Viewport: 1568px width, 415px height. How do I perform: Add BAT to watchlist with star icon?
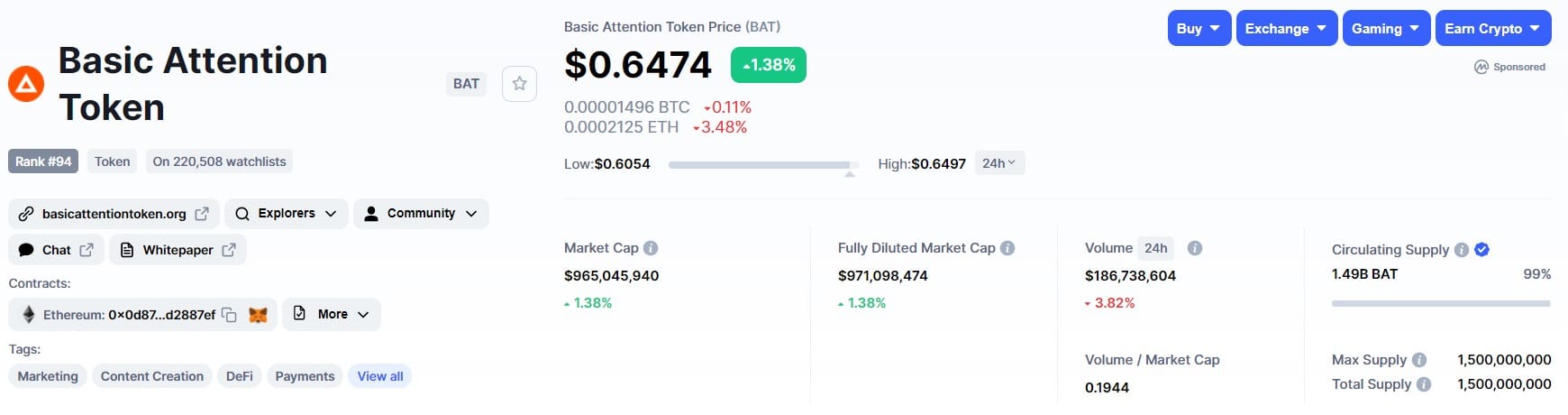[x=519, y=84]
